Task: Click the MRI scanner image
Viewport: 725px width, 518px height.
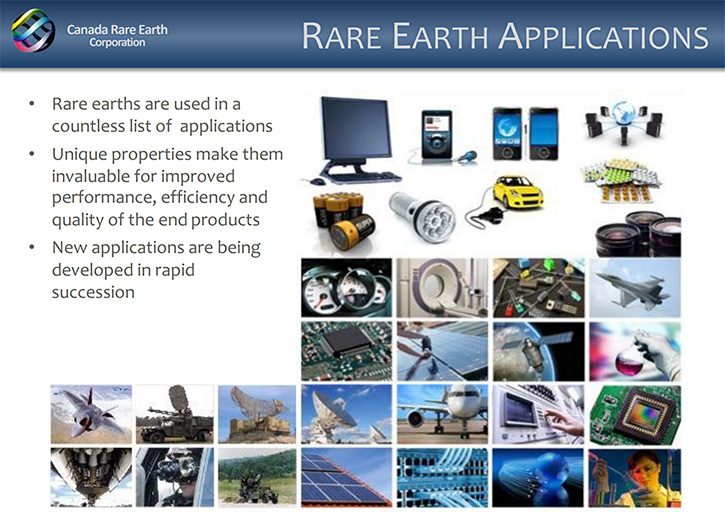Action: (442, 288)
